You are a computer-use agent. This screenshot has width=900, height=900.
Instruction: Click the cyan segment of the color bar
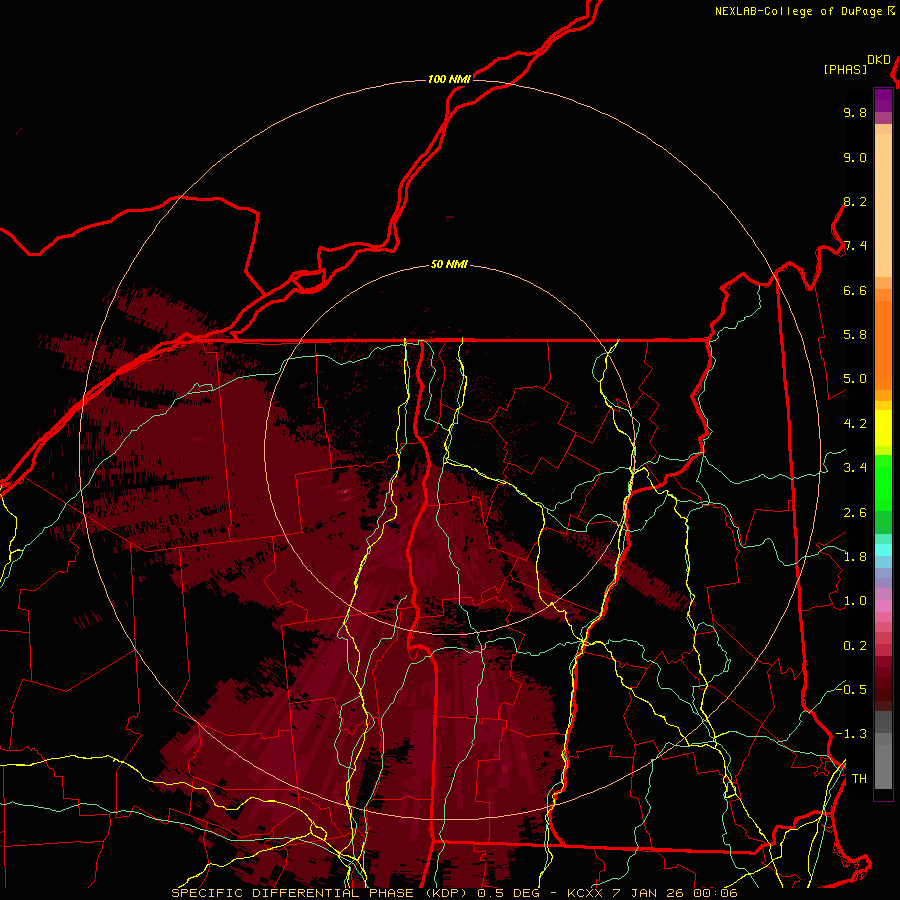point(883,549)
